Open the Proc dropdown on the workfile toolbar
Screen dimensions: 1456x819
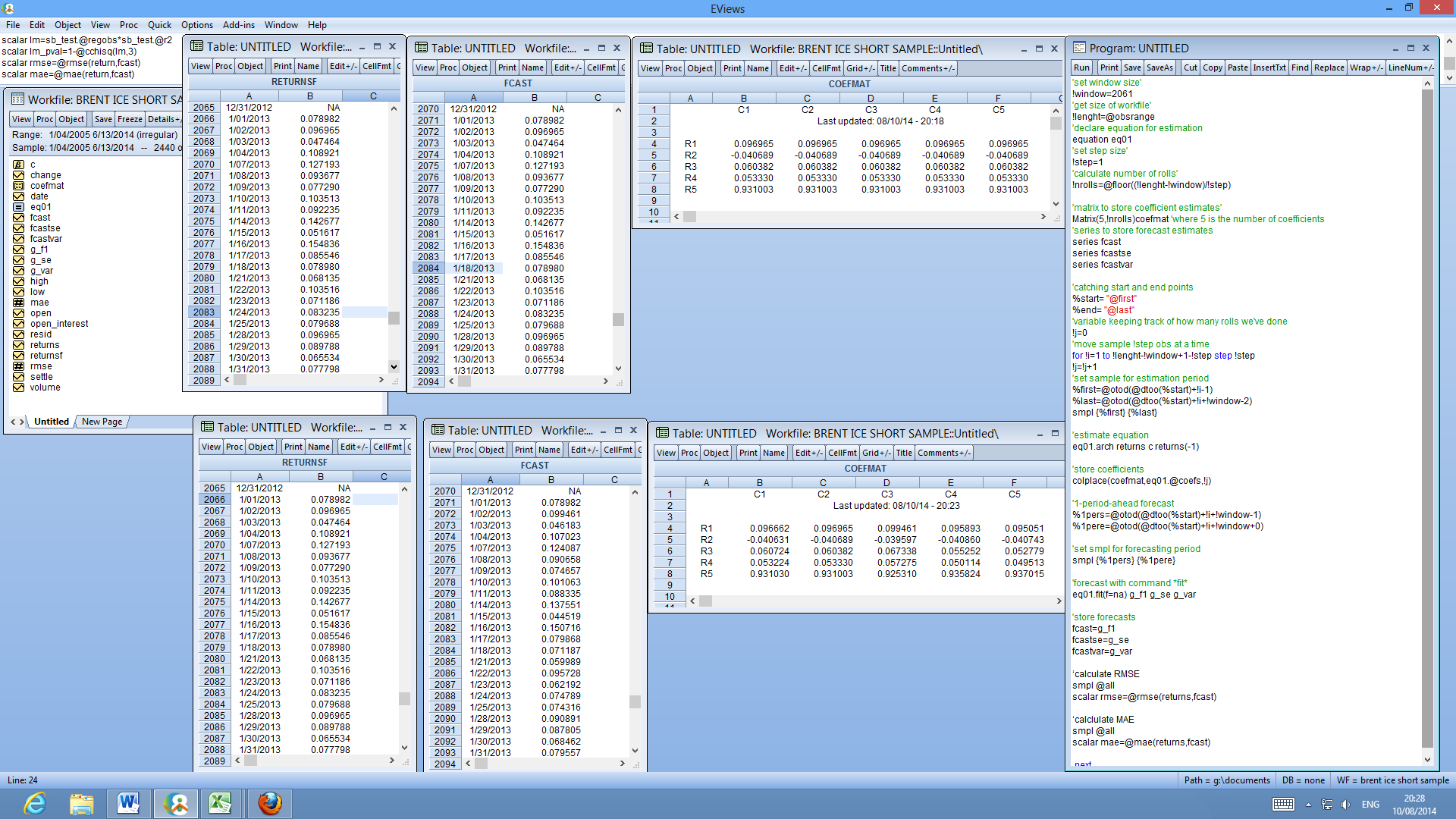pos(44,119)
